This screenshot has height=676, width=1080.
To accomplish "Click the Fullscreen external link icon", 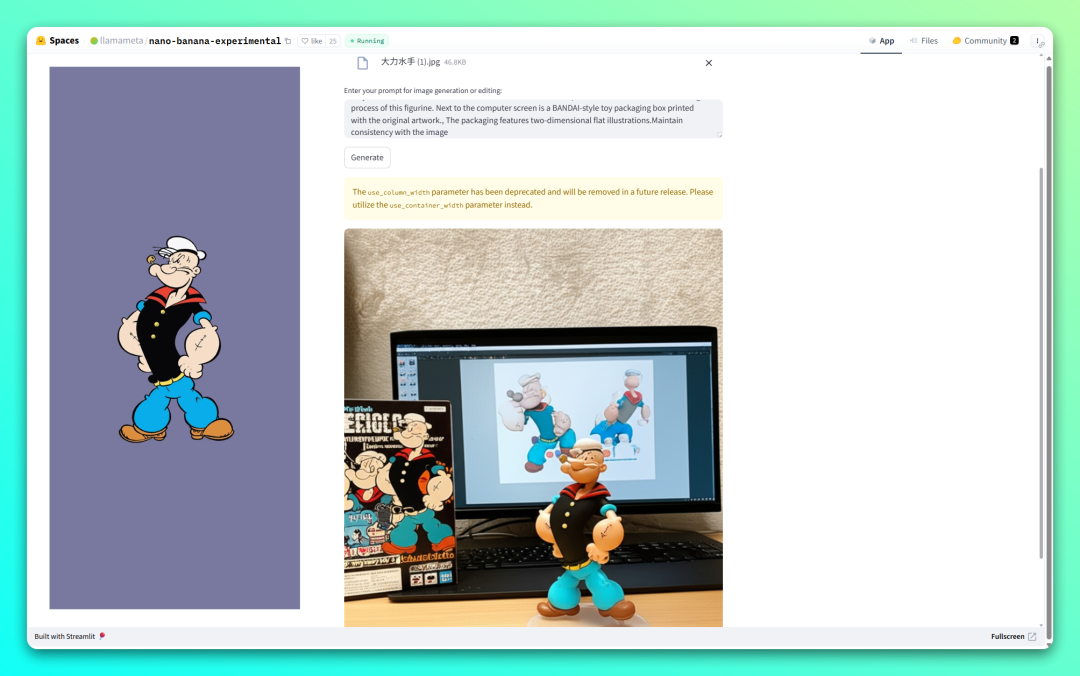I will (1032, 636).
